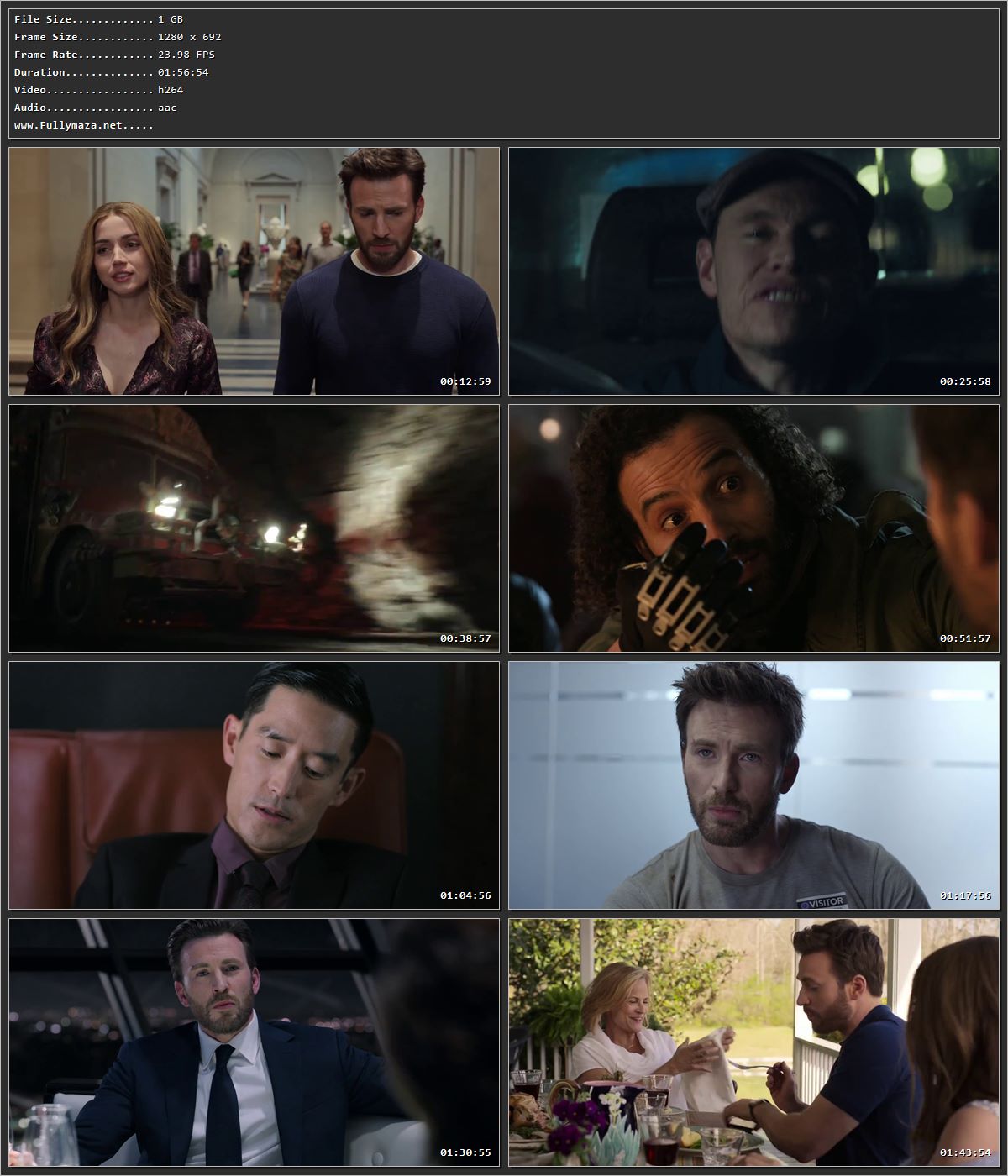Click the 00:12:59 timestamp
Screen dimensions: 1008x1176
pyautogui.click(x=465, y=381)
